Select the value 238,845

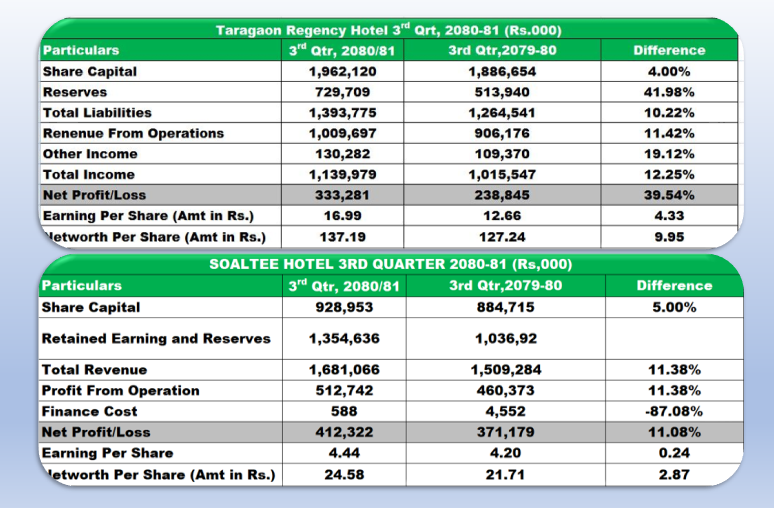pos(502,195)
